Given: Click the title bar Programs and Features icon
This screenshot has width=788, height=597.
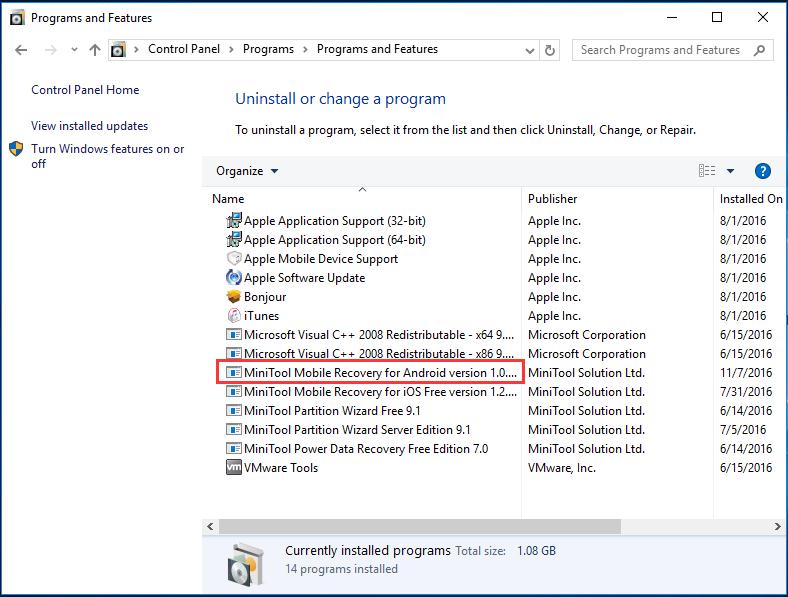Looking at the screenshot, I should (x=17, y=18).
